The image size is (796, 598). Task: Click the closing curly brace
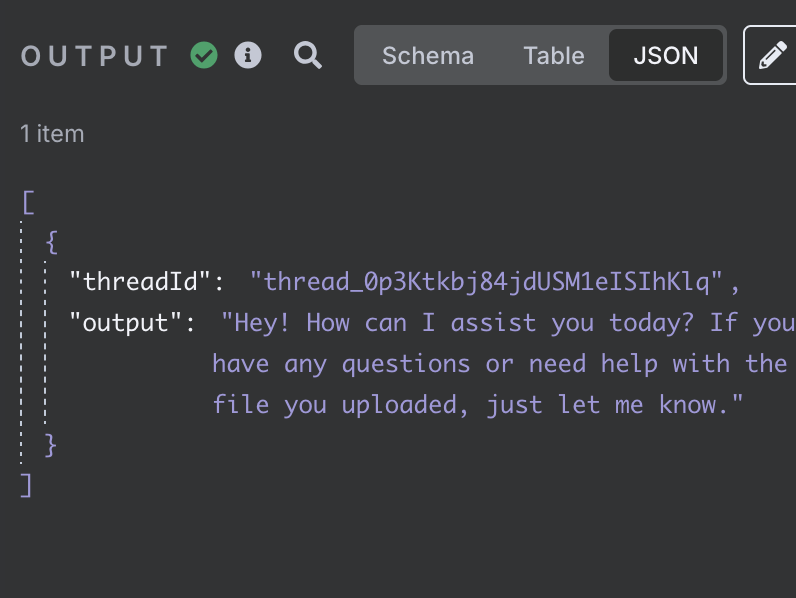(x=50, y=445)
